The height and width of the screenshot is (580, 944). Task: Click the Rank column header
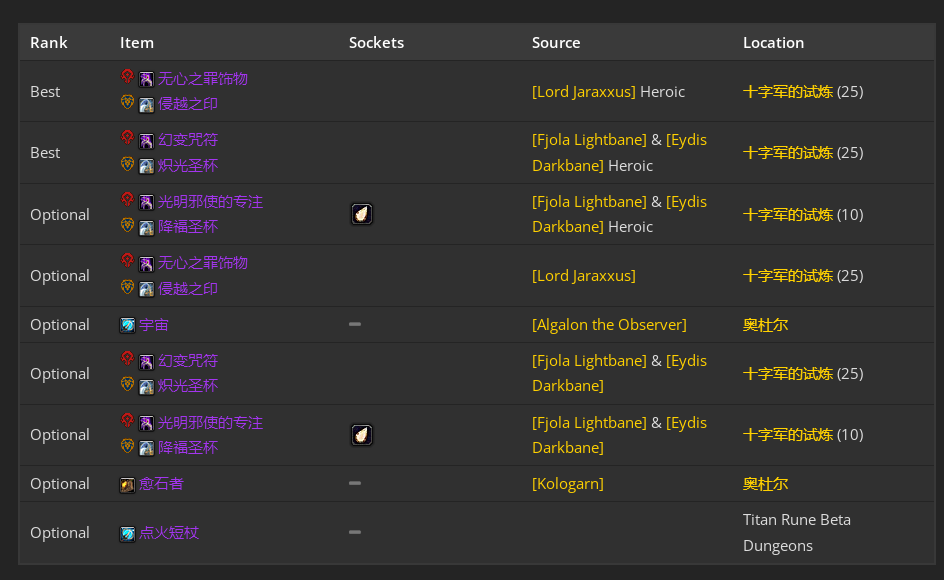click(48, 43)
